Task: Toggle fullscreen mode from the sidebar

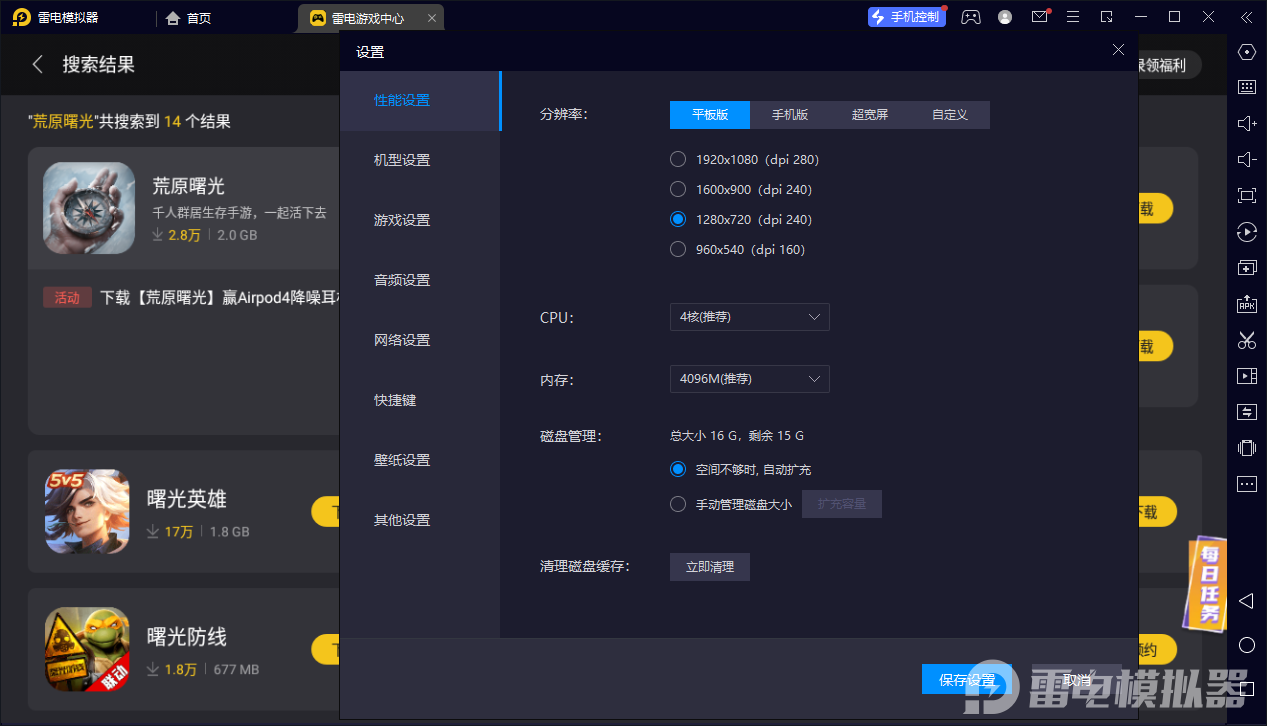Action: [1246, 195]
